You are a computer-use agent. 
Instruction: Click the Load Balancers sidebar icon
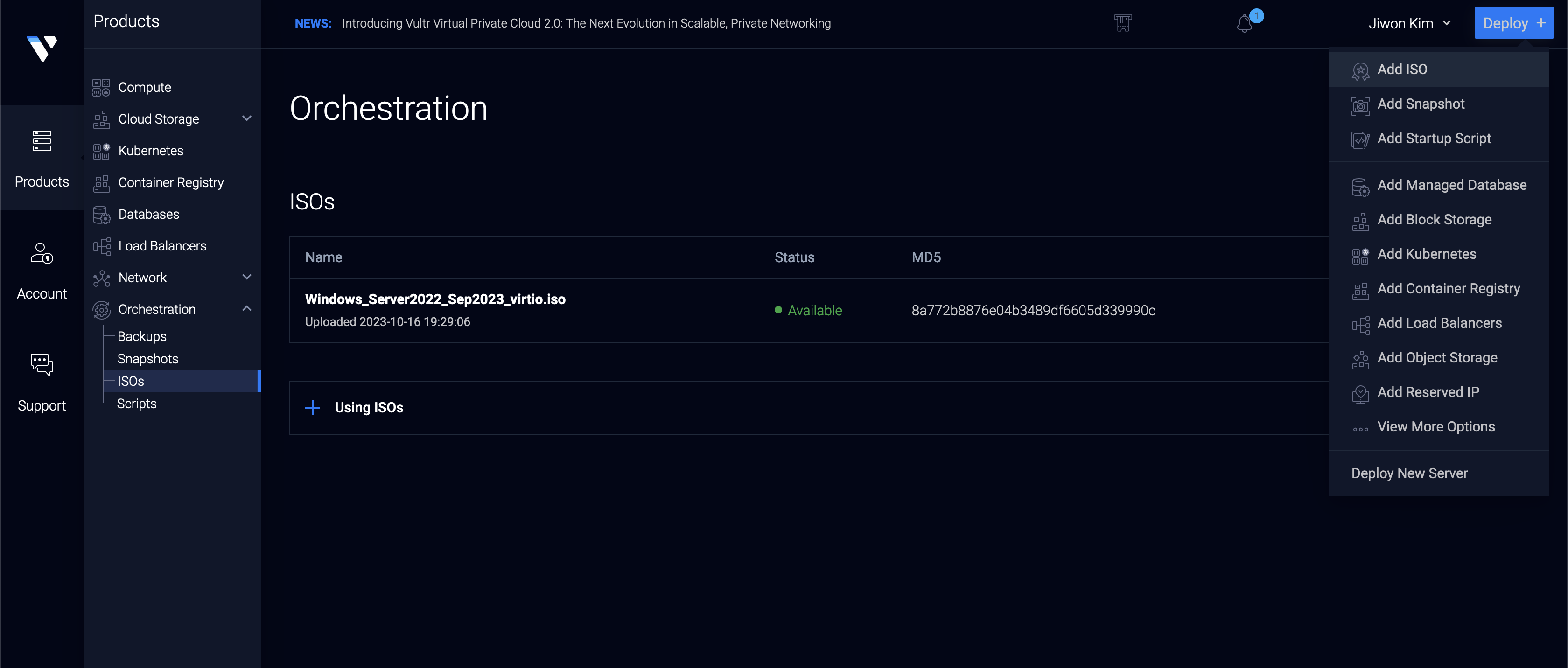pyautogui.click(x=101, y=246)
